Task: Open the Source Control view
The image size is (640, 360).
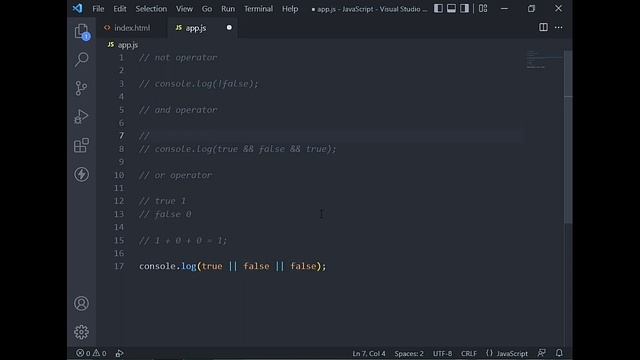Action: (81, 88)
